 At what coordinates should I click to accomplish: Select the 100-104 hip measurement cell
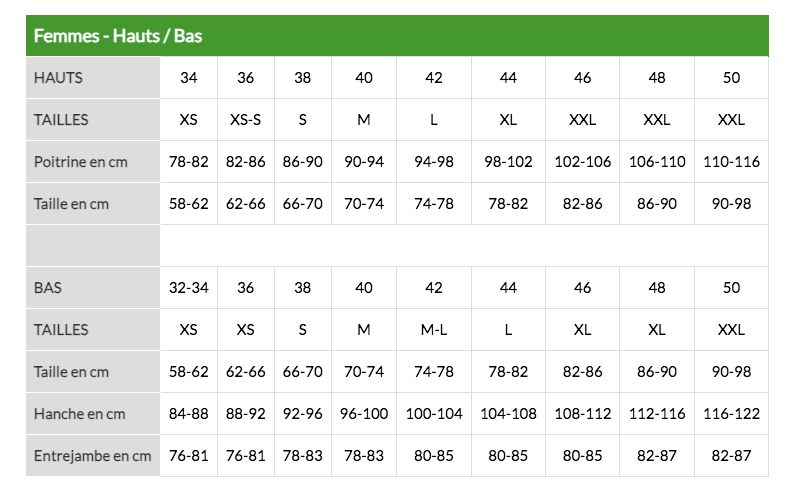(x=434, y=414)
